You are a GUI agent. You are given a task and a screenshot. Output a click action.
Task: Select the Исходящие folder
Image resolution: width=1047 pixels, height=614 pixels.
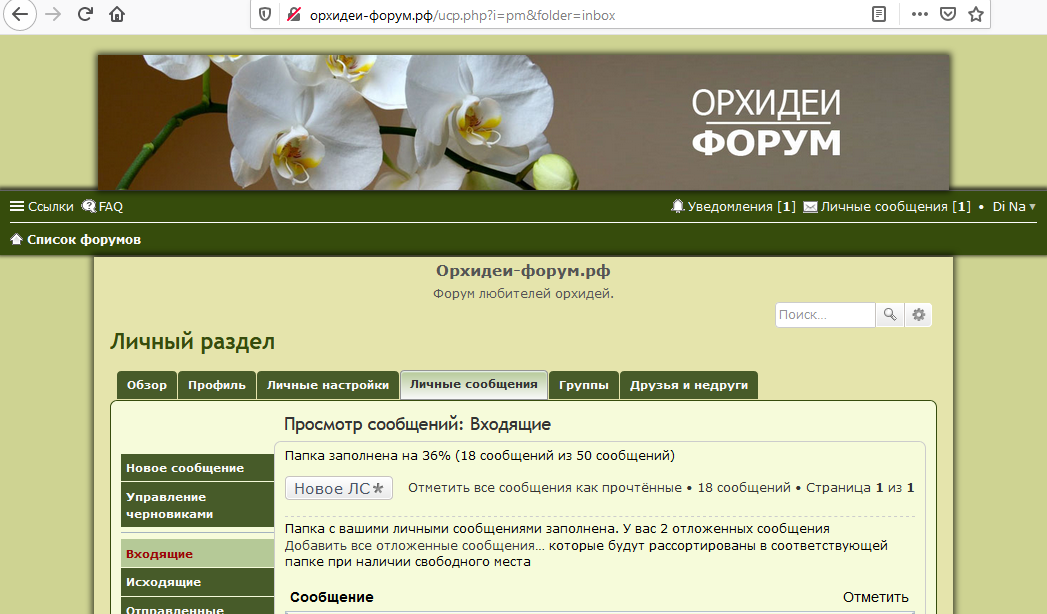[198, 581]
